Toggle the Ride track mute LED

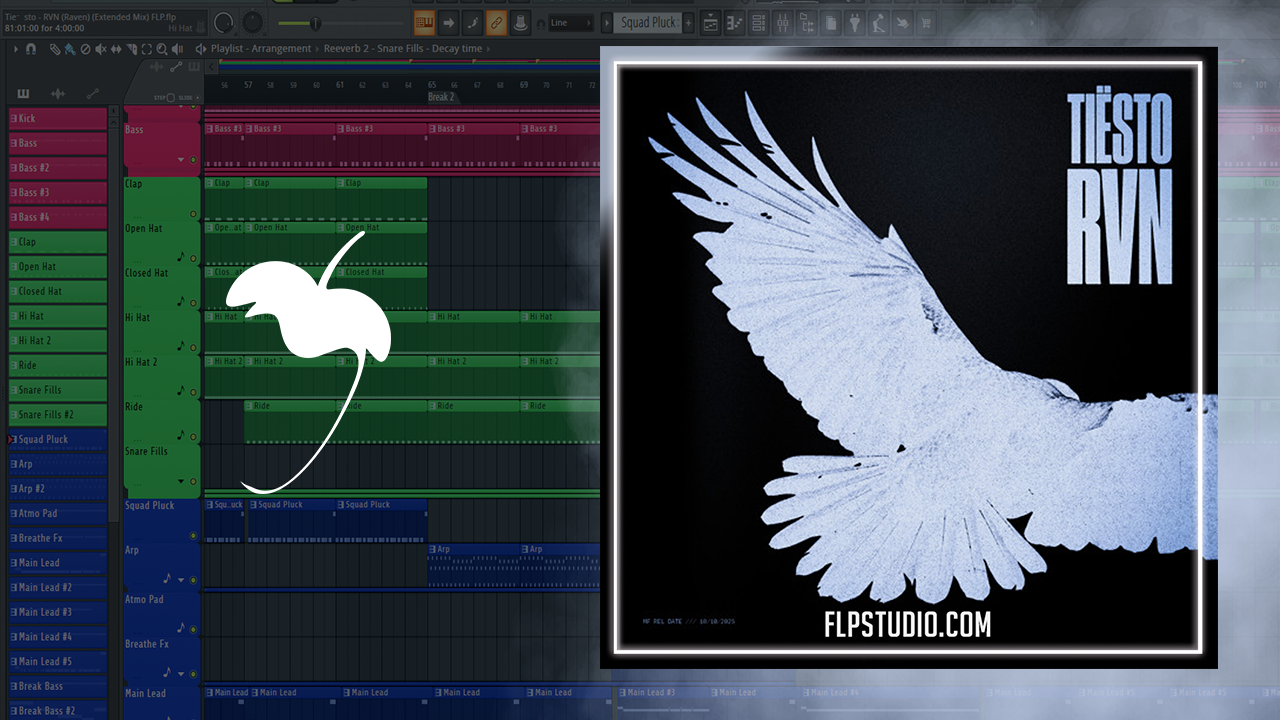(193, 436)
